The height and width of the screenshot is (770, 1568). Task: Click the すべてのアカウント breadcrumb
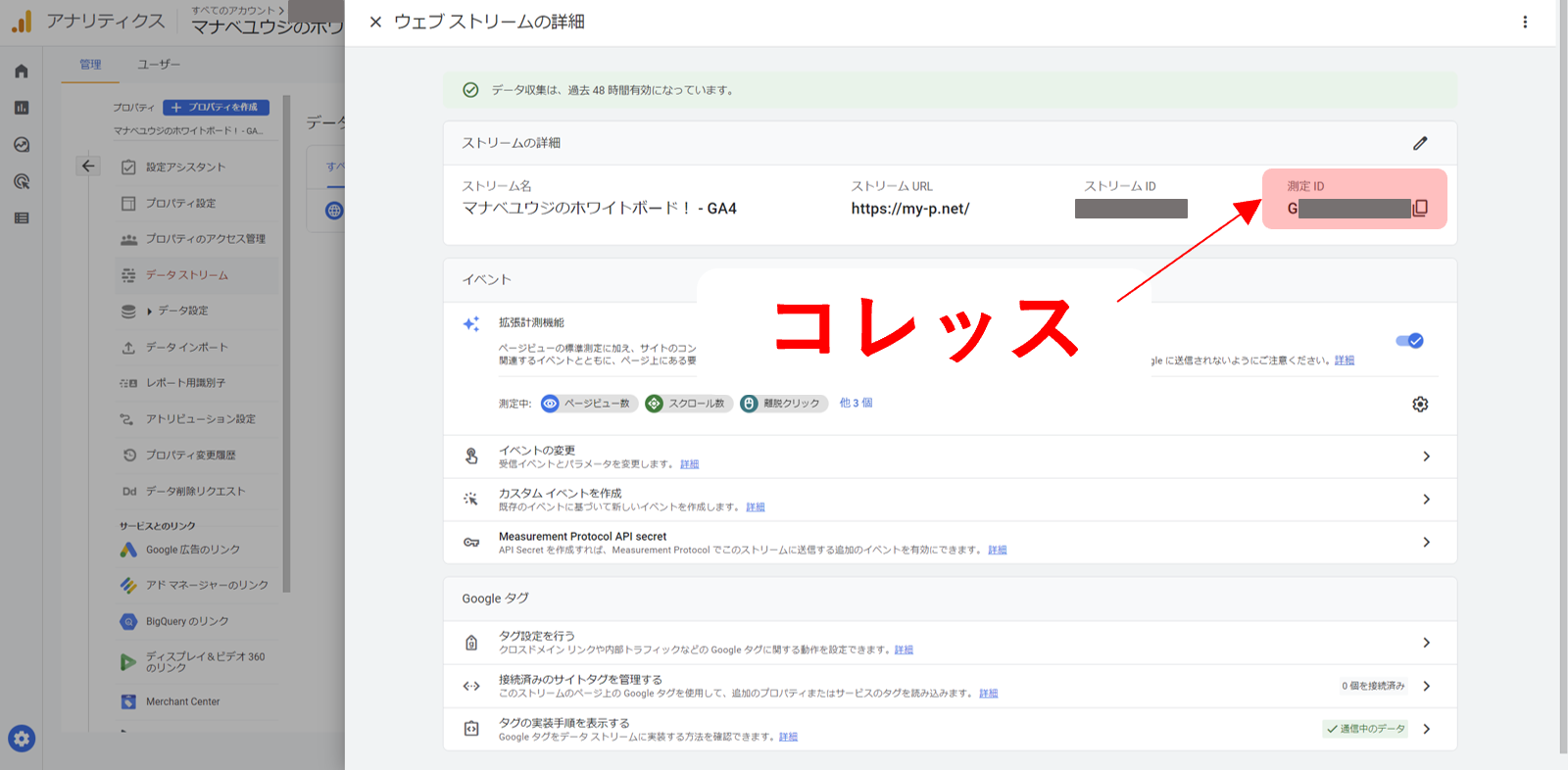(233, 11)
